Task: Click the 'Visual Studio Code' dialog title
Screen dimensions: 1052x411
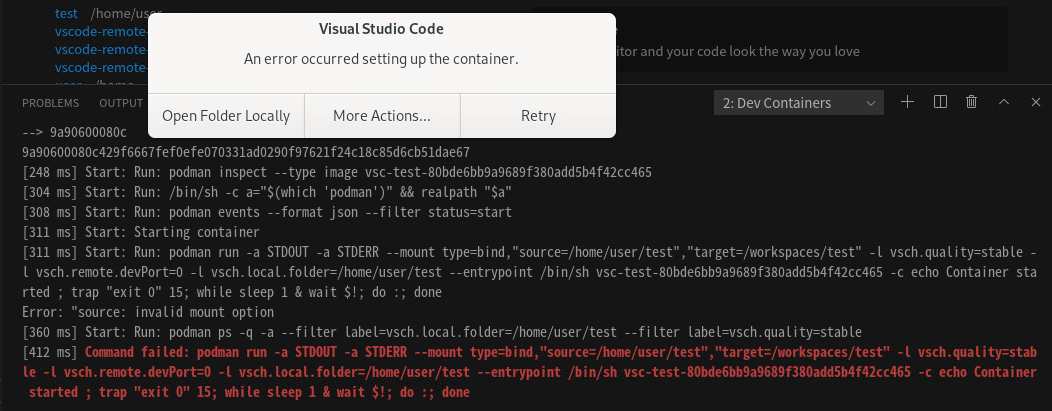Action: point(381,28)
